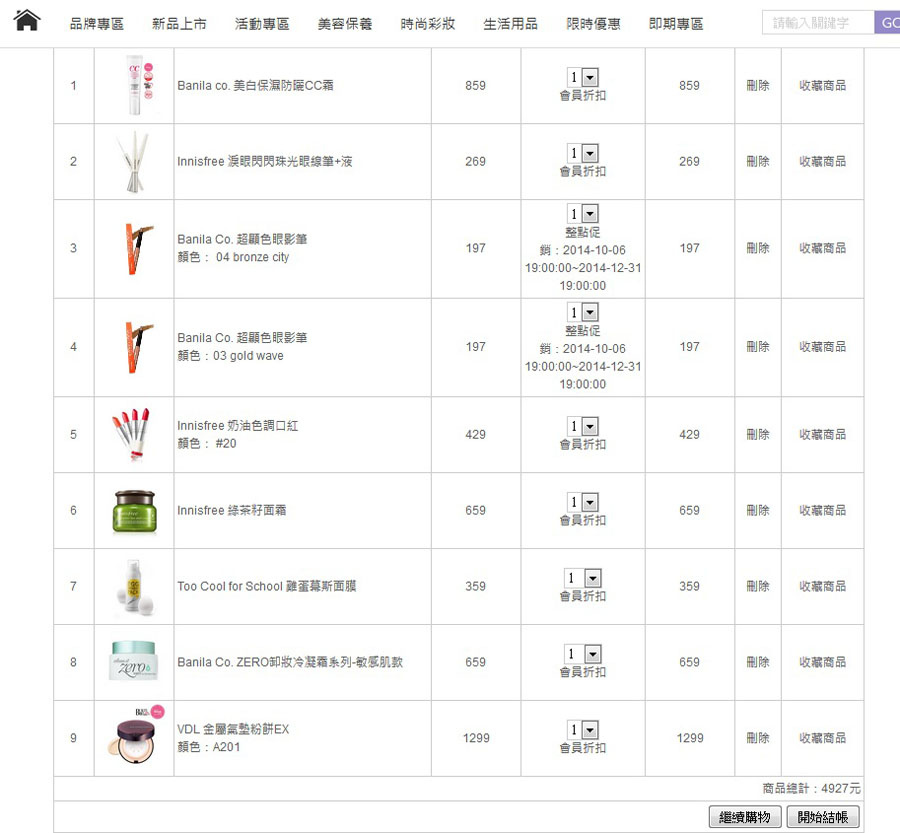
Task: Open quantity dropdown for 03 gold wave
Action: pos(583,312)
